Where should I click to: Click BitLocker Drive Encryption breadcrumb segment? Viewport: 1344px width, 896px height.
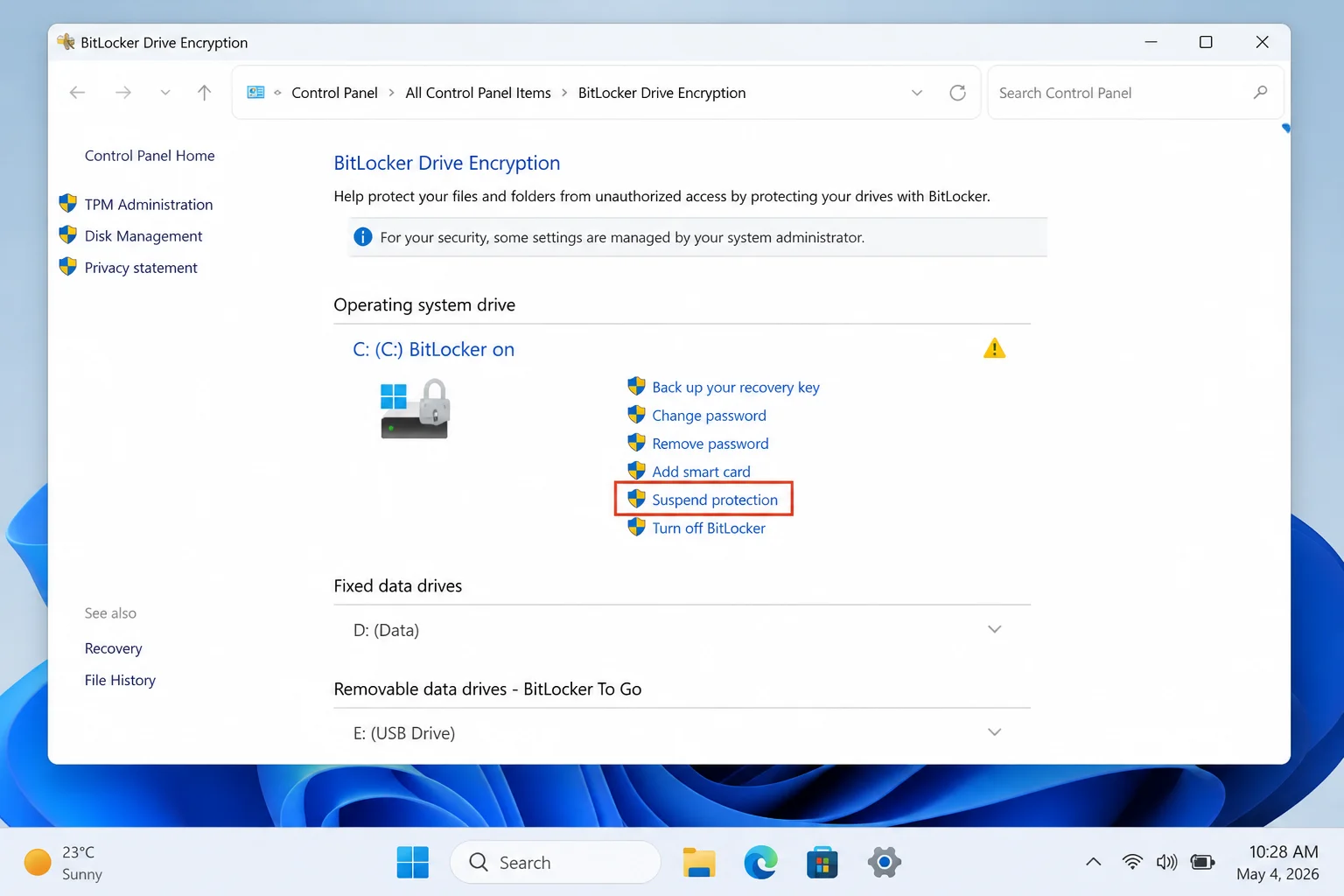pos(661,93)
